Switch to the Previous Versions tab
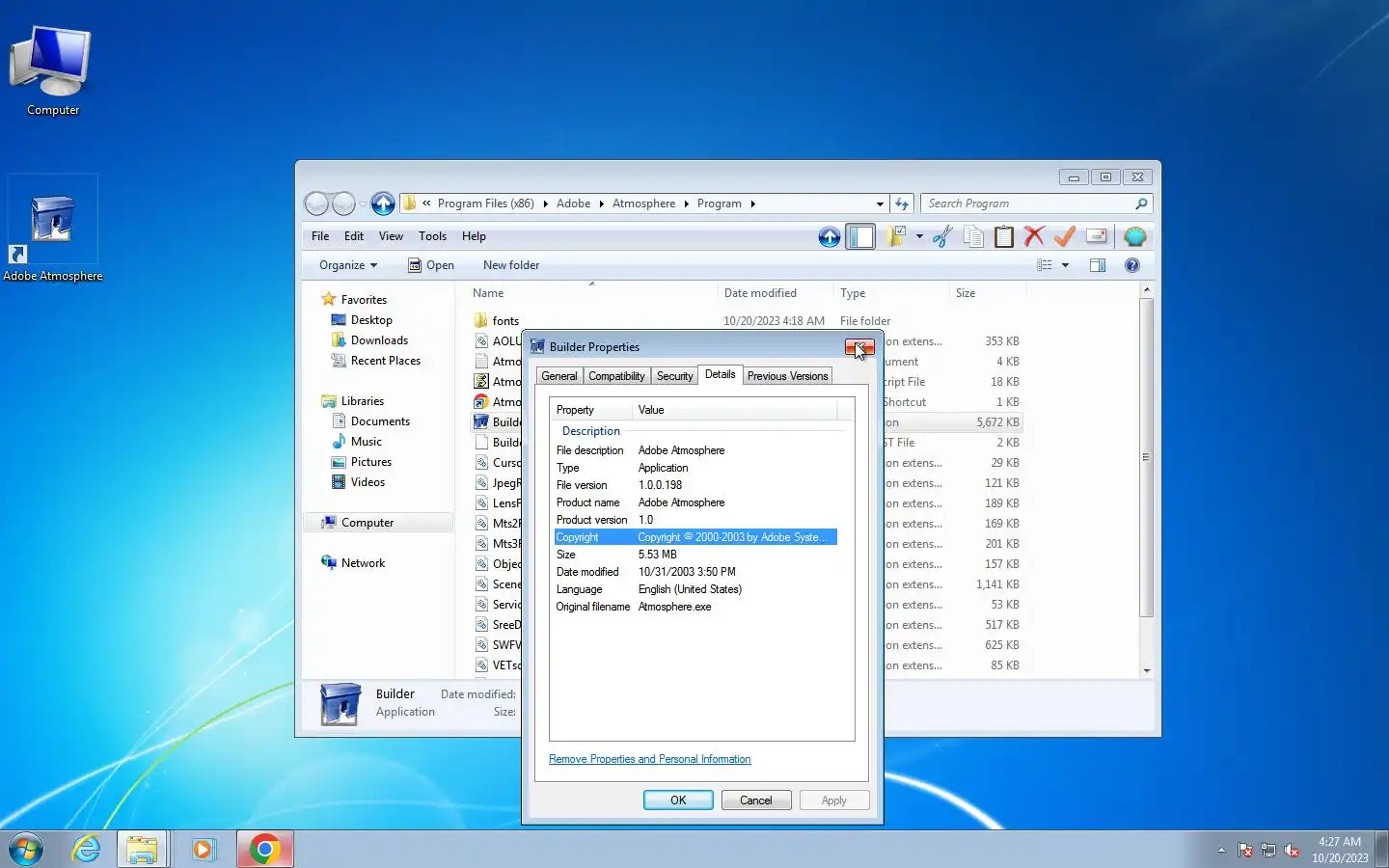The width and height of the screenshot is (1389, 868). tap(787, 376)
